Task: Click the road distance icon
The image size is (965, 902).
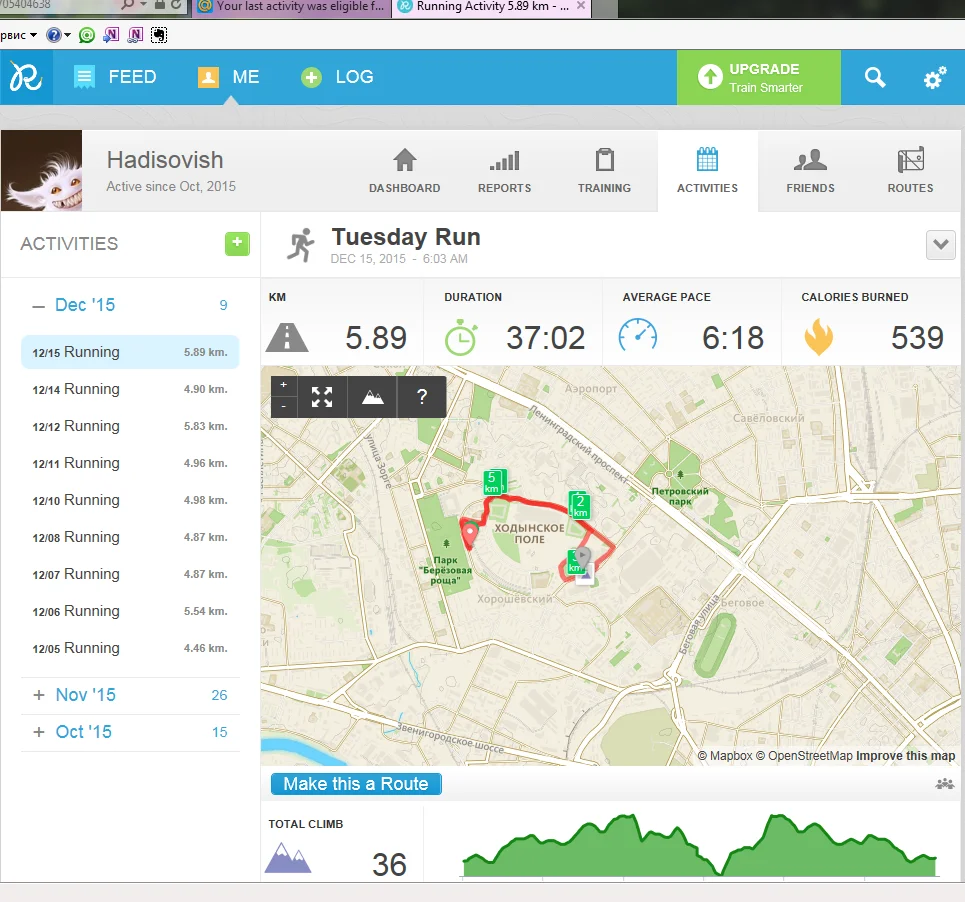Action: pyautogui.click(x=287, y=338)
